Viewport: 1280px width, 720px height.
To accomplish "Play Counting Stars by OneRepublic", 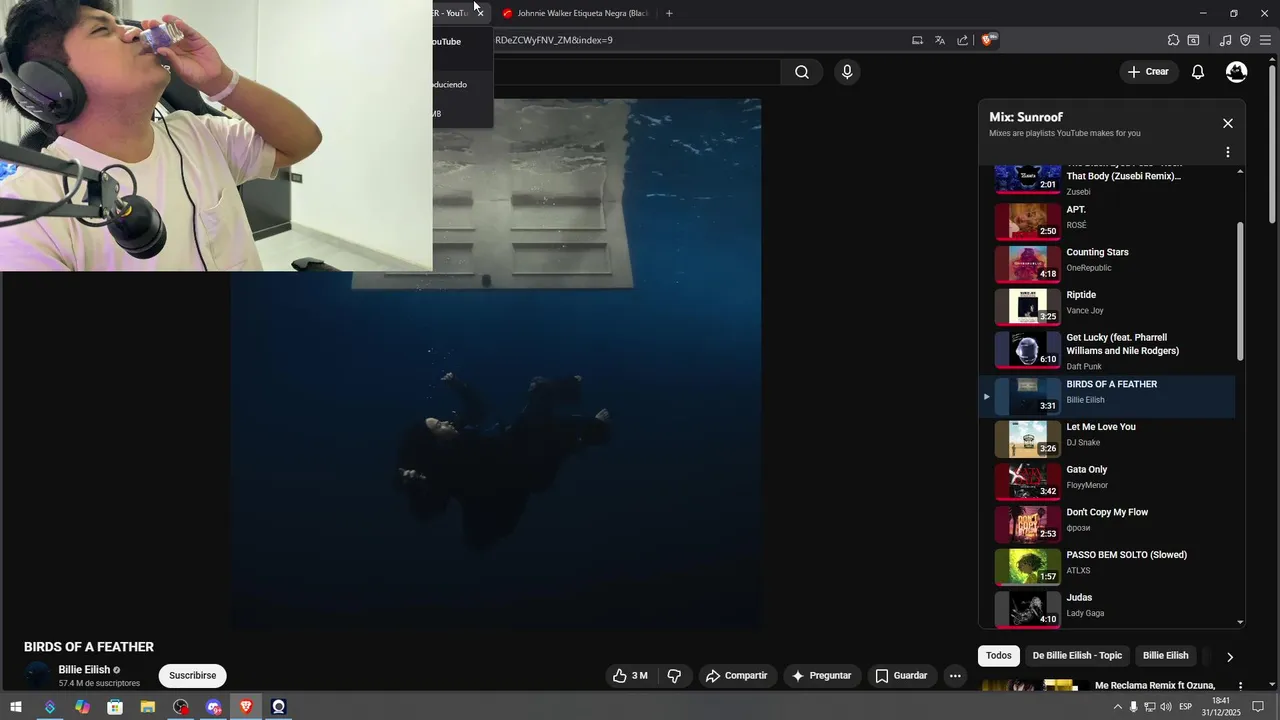I will (x=1107, y=264).
